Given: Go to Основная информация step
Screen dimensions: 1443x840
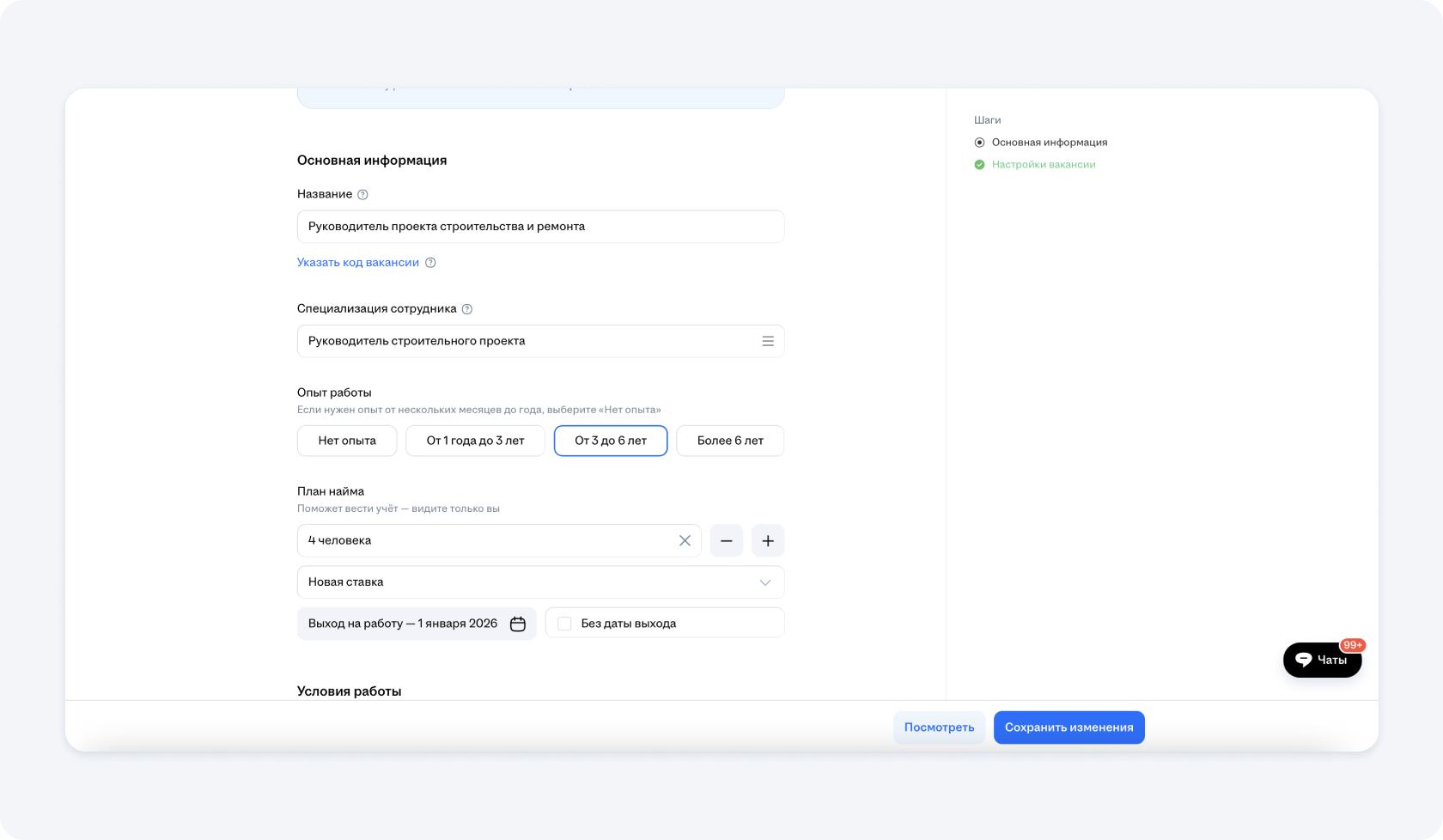Looking at the screenshot, I should point(1049,143).
